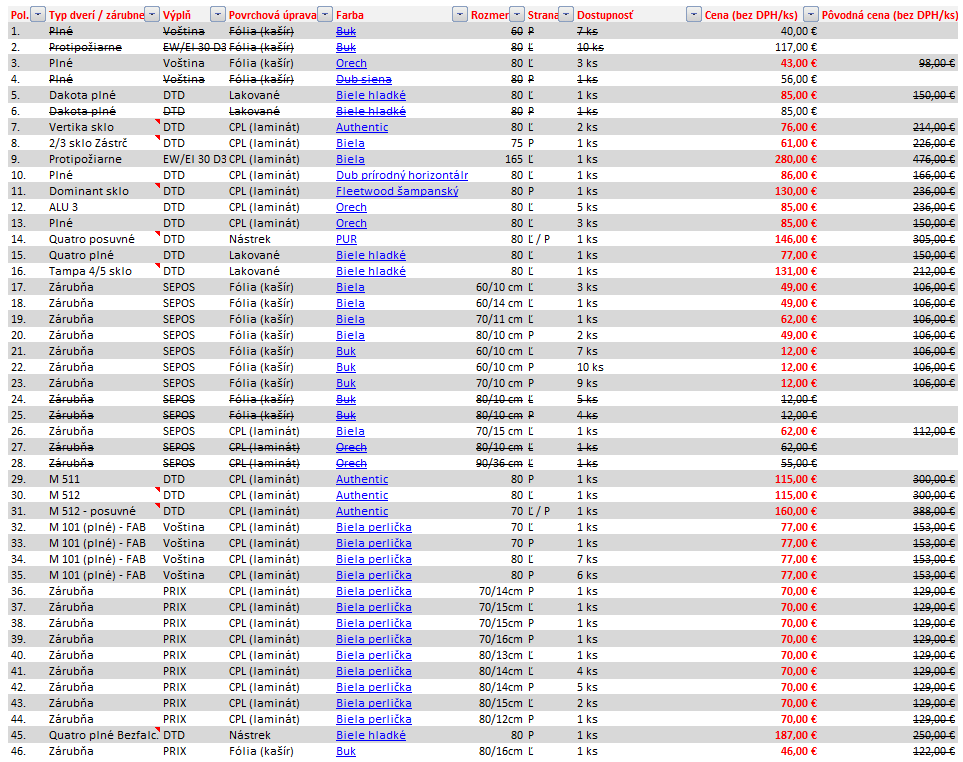Open the Buk link in row 1
The width and height of the screenshot is (963, 762).
pos(346,31)
